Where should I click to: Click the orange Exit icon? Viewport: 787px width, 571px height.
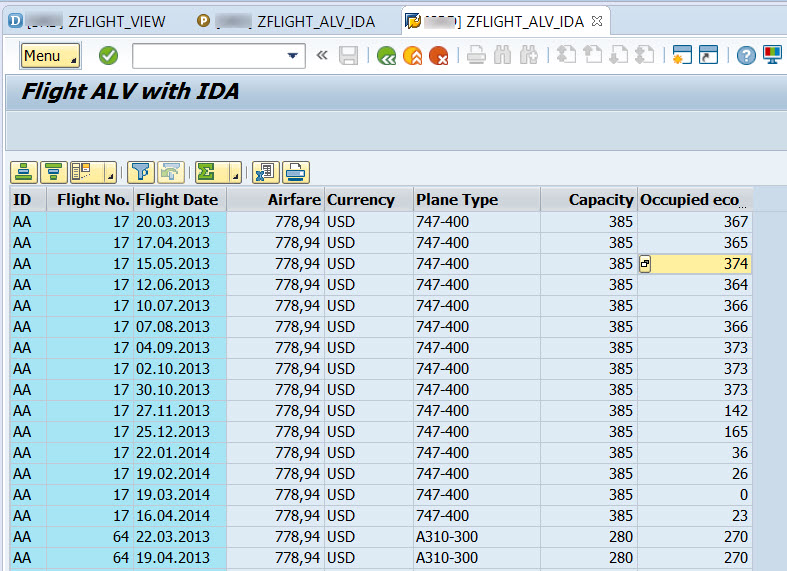(x=412, y=56)
